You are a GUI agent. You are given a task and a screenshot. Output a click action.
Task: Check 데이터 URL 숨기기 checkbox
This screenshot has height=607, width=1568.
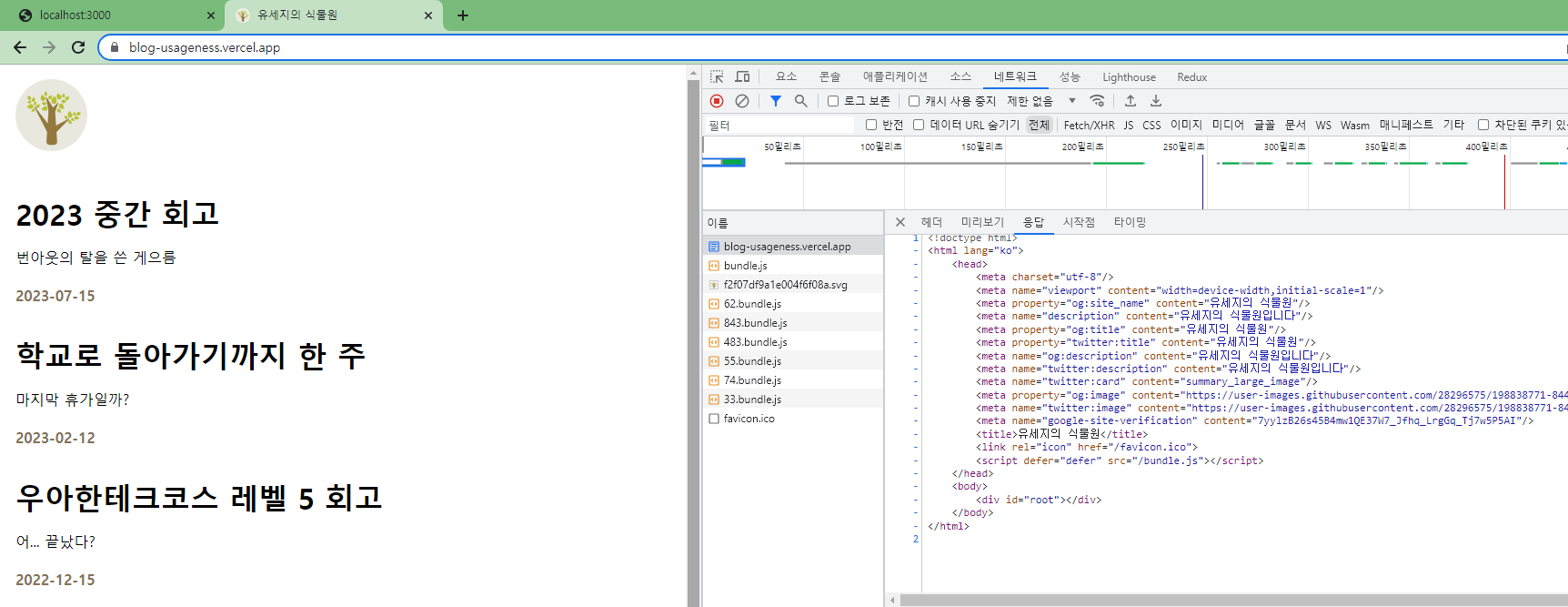[919, 125]
